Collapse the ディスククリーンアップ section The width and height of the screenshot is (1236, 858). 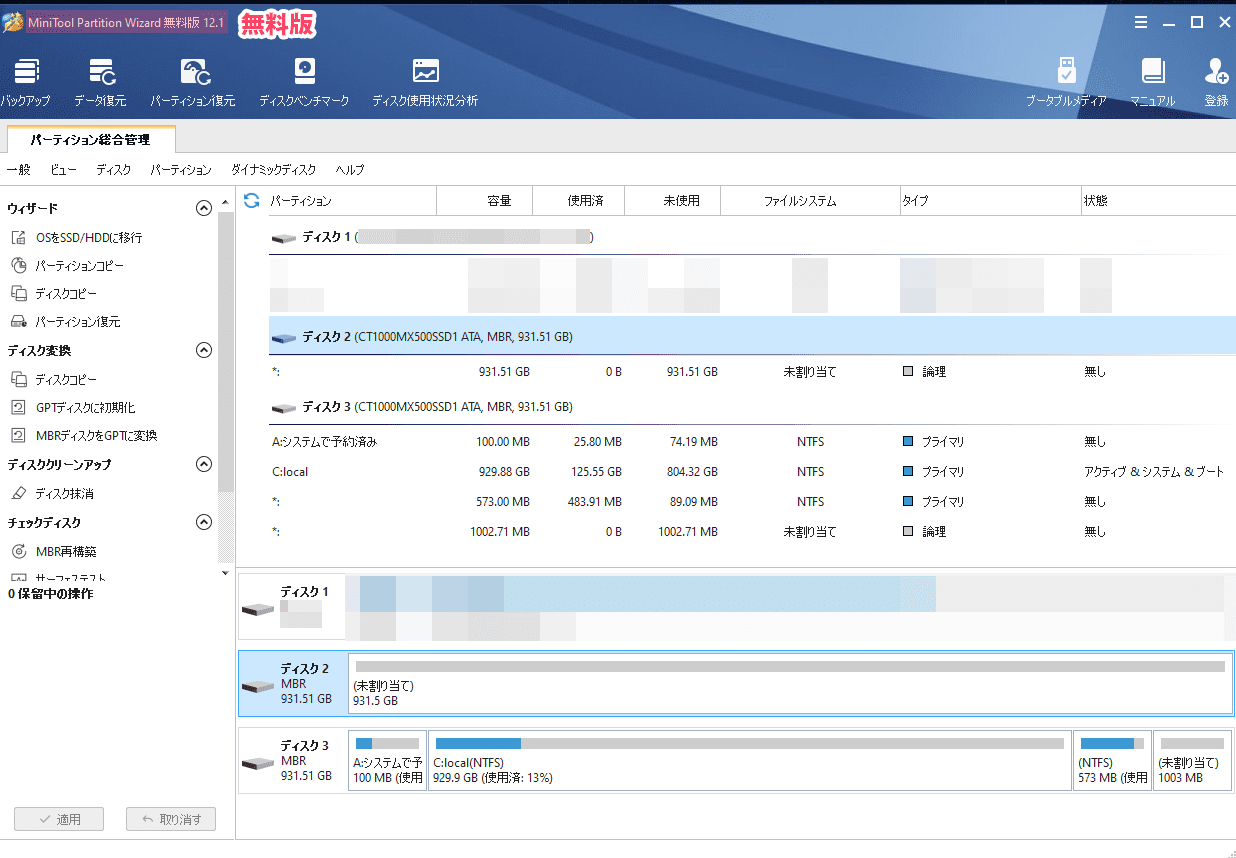[204, 465]
